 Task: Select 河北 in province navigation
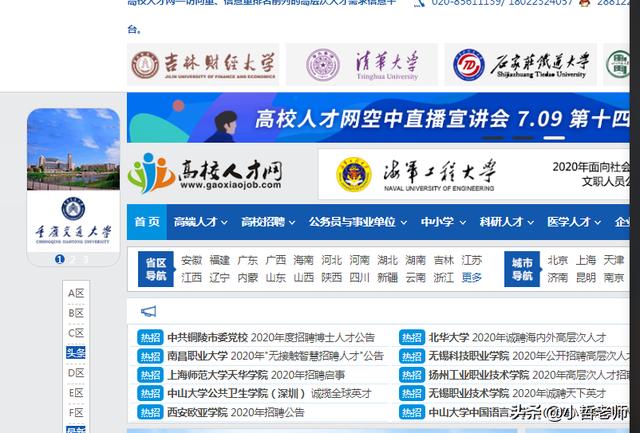point(331,260)
